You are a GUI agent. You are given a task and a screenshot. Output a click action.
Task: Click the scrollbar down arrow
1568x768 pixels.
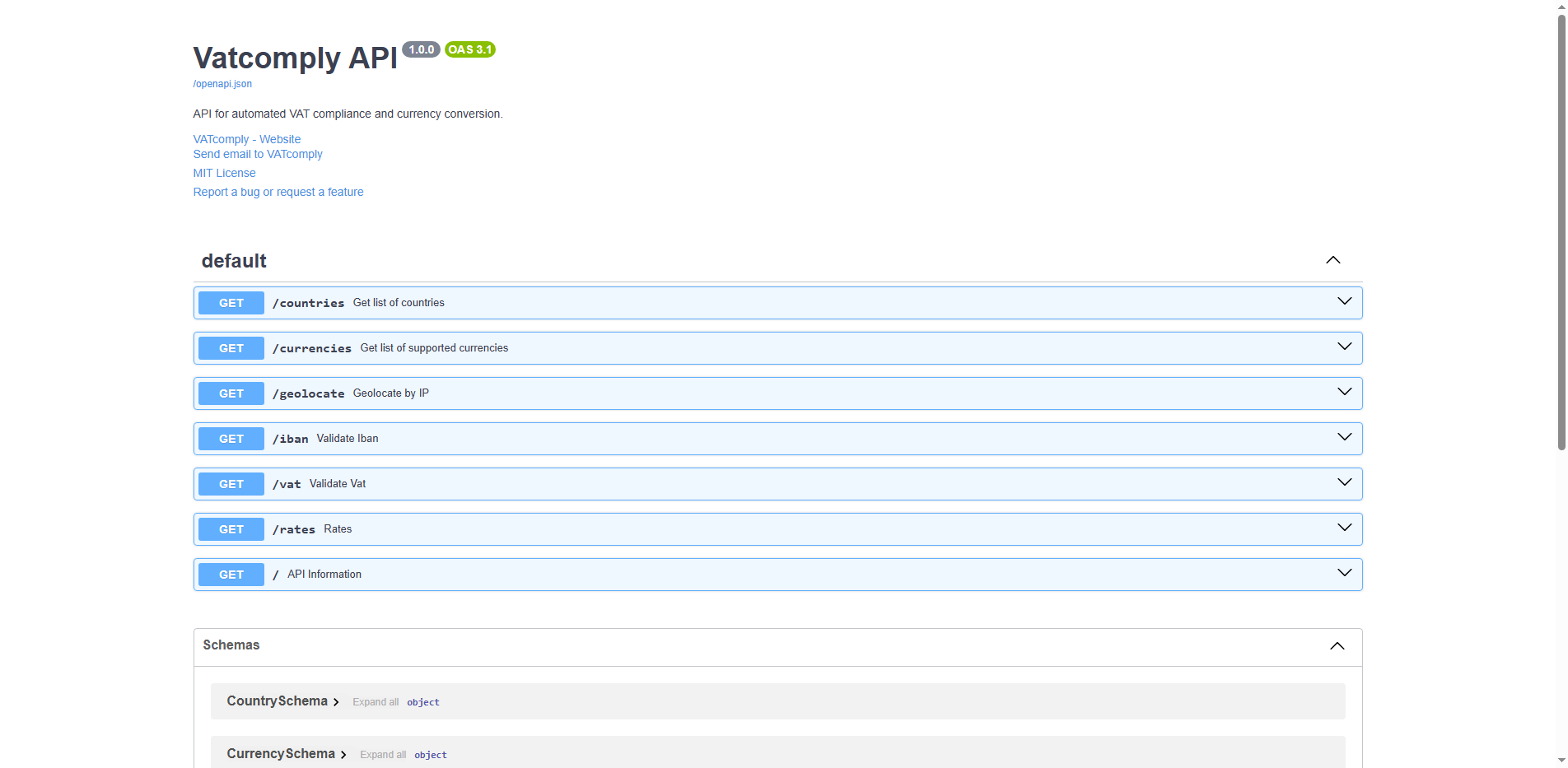[x=1561, y=761]
